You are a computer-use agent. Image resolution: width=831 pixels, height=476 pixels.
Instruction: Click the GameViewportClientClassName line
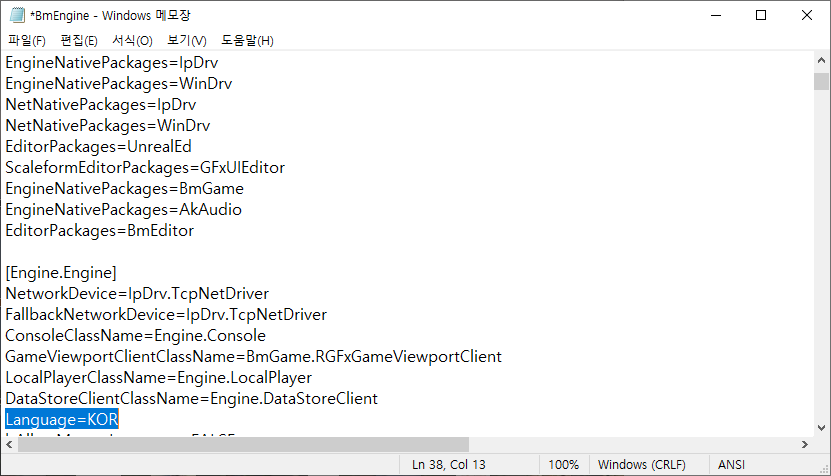(253, 357)
